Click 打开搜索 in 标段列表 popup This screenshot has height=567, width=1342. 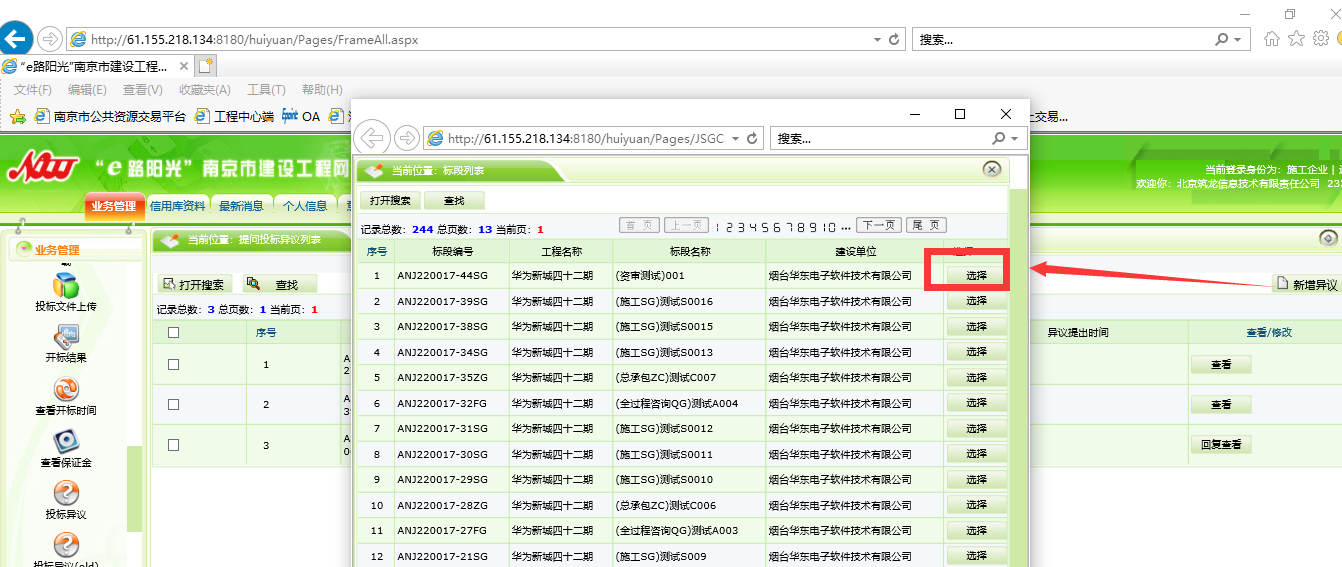(x=389, y=201)
